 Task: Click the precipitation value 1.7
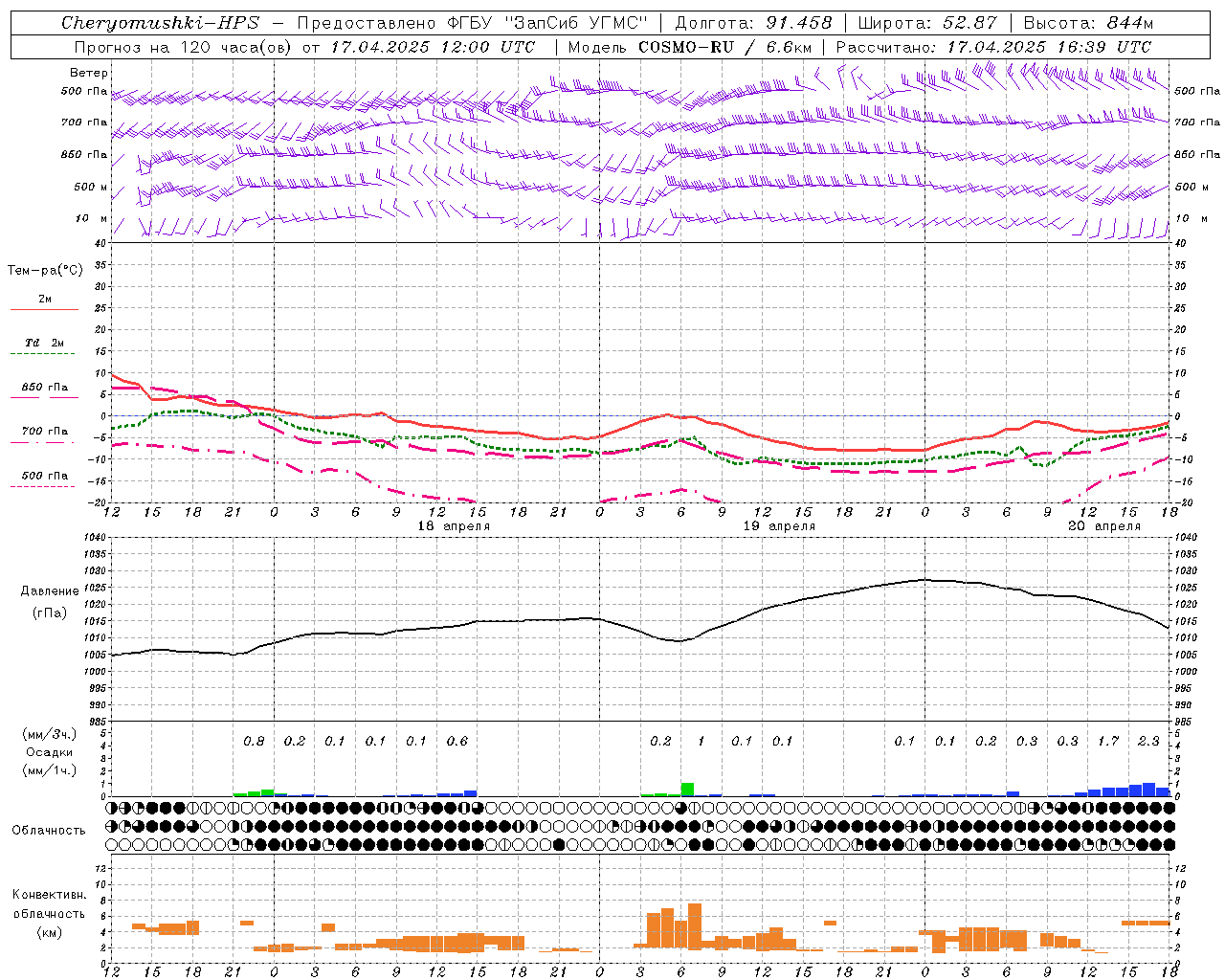click(x=1108, y=742)
